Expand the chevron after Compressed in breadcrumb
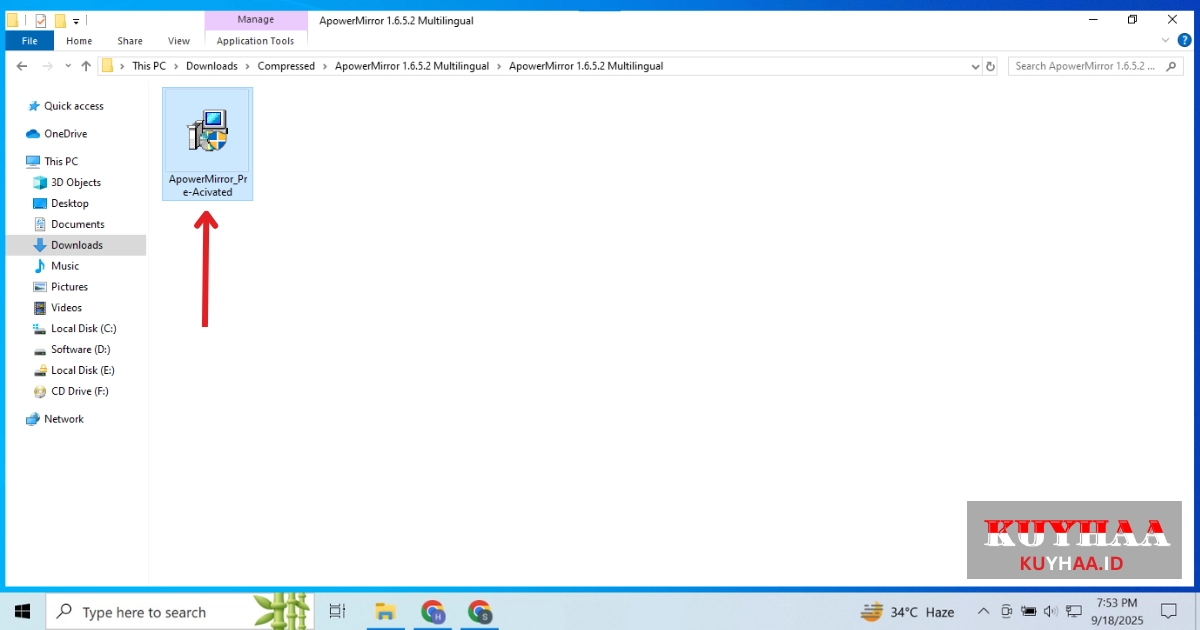 point(324,66)
